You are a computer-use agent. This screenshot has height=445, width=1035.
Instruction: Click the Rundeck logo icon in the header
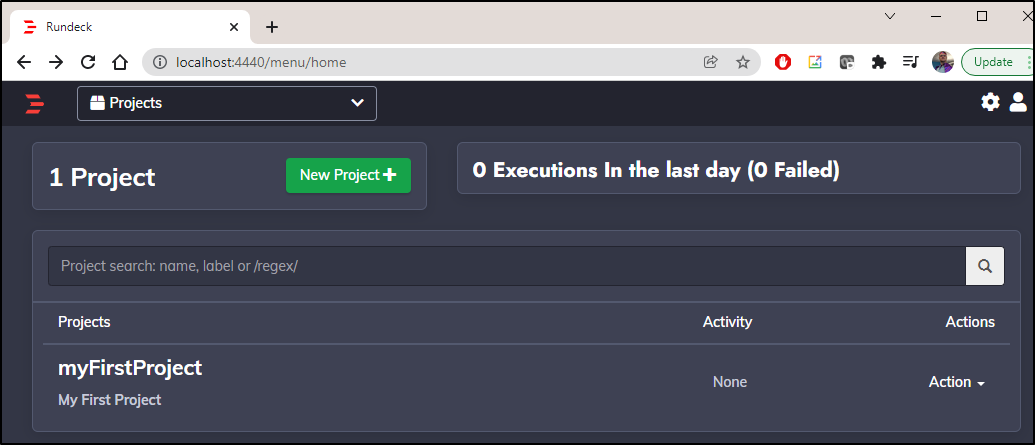click(34, 104)
